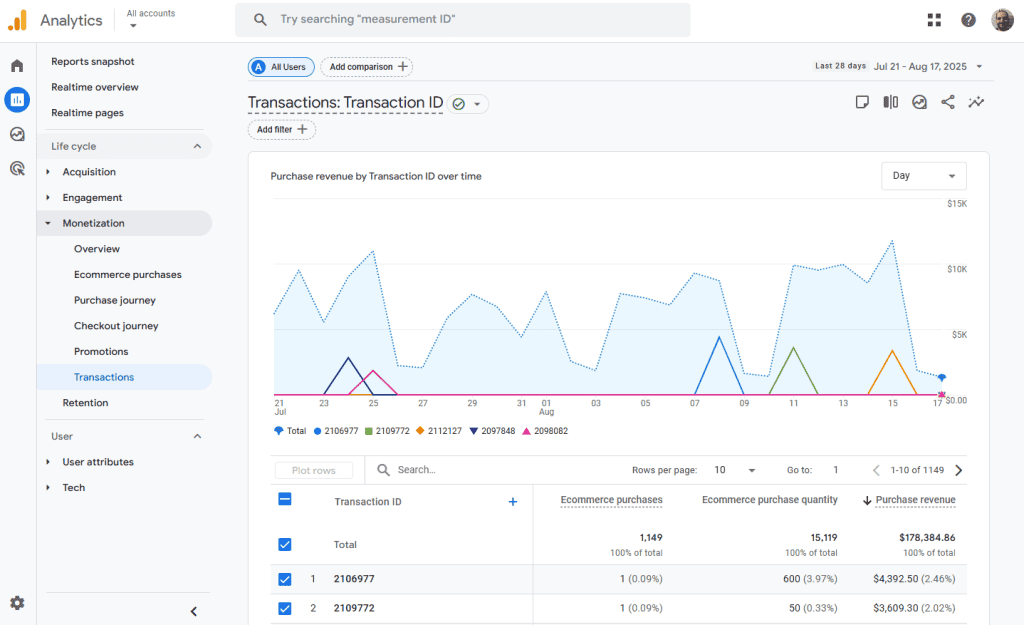Uncheck the Total row checkbox
The image size is (1024, 625).
pos(285,545)
